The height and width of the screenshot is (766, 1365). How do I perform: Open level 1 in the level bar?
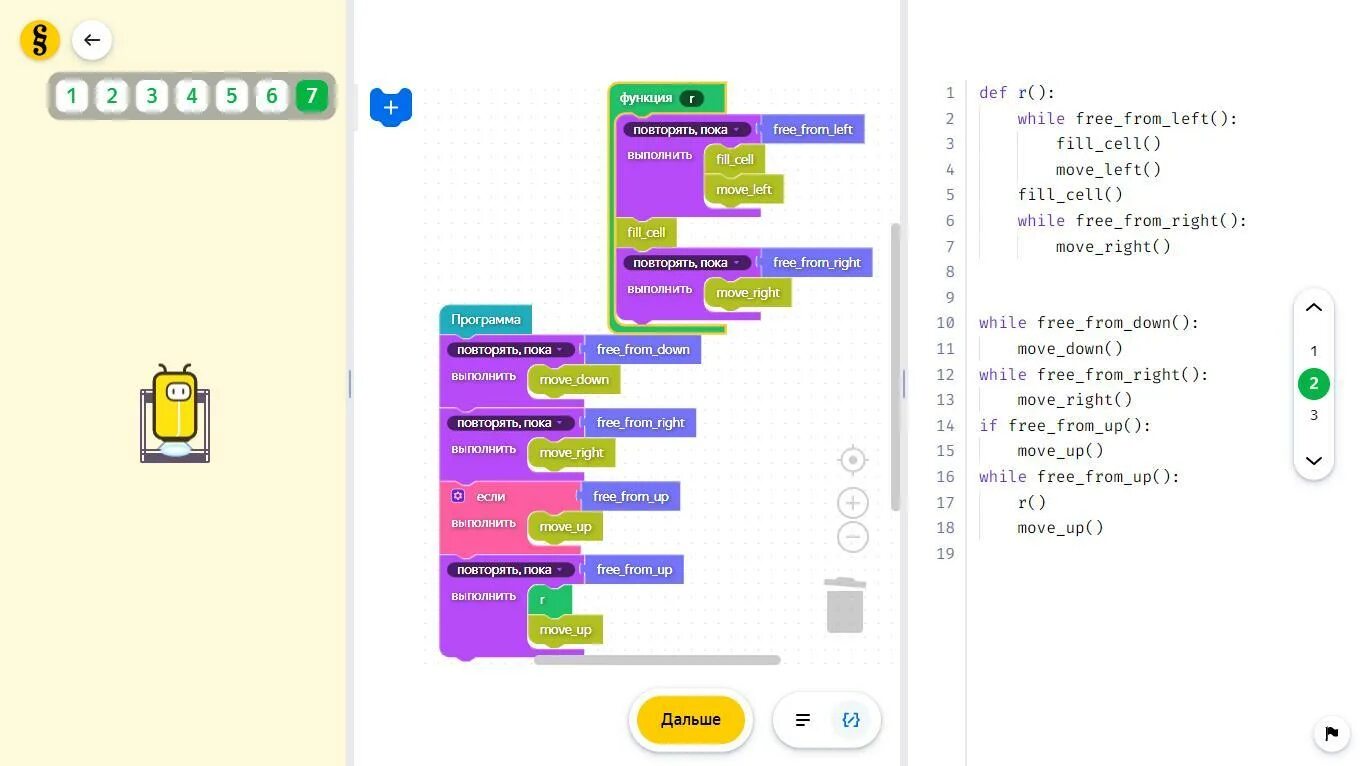(x=71, y=96)
